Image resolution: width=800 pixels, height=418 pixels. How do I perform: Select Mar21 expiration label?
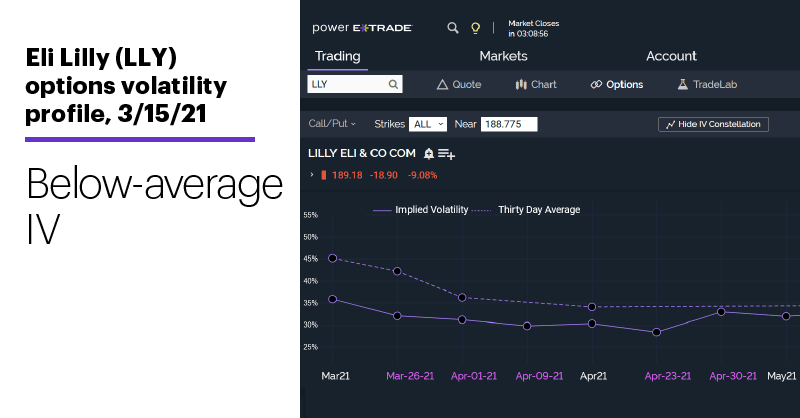335,376
